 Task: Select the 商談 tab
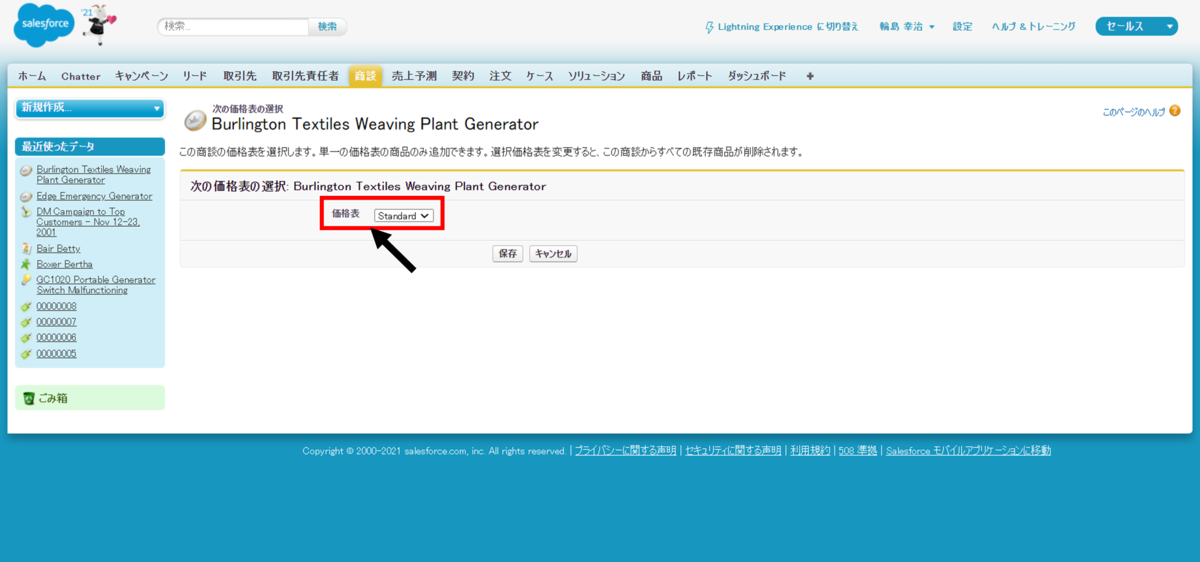point(365,76)
